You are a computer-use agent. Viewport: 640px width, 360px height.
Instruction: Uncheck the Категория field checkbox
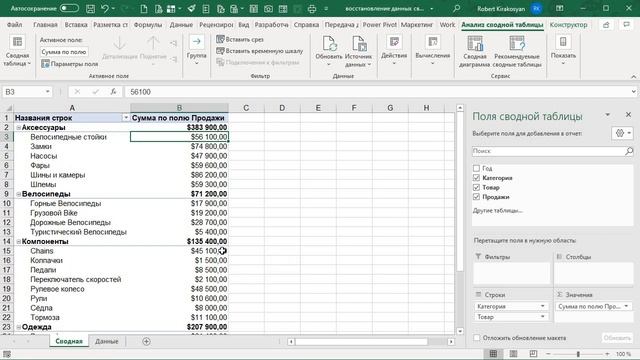click(x=476, y=178)
